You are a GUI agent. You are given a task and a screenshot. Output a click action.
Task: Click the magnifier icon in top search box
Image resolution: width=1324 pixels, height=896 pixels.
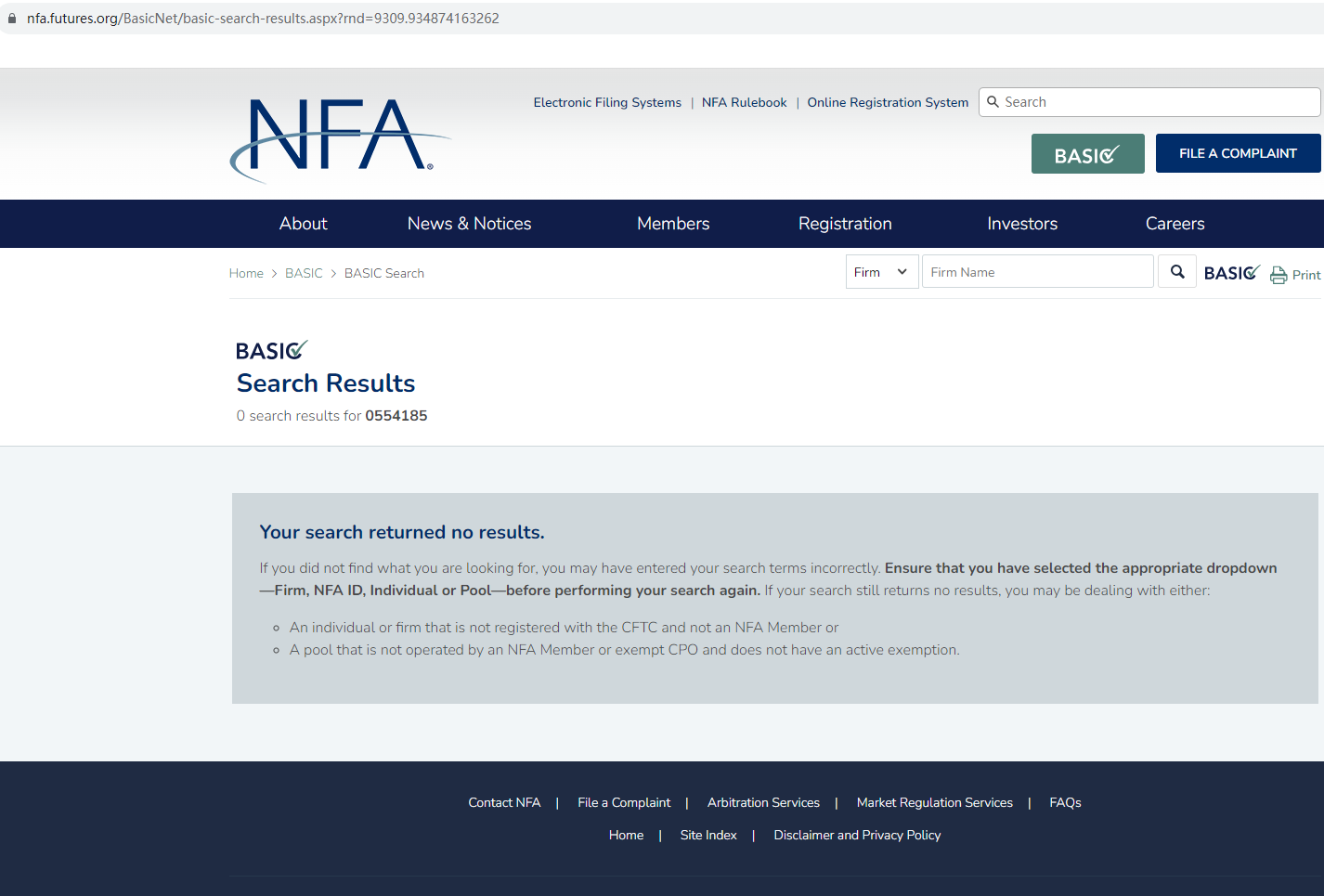click(993, 102)
